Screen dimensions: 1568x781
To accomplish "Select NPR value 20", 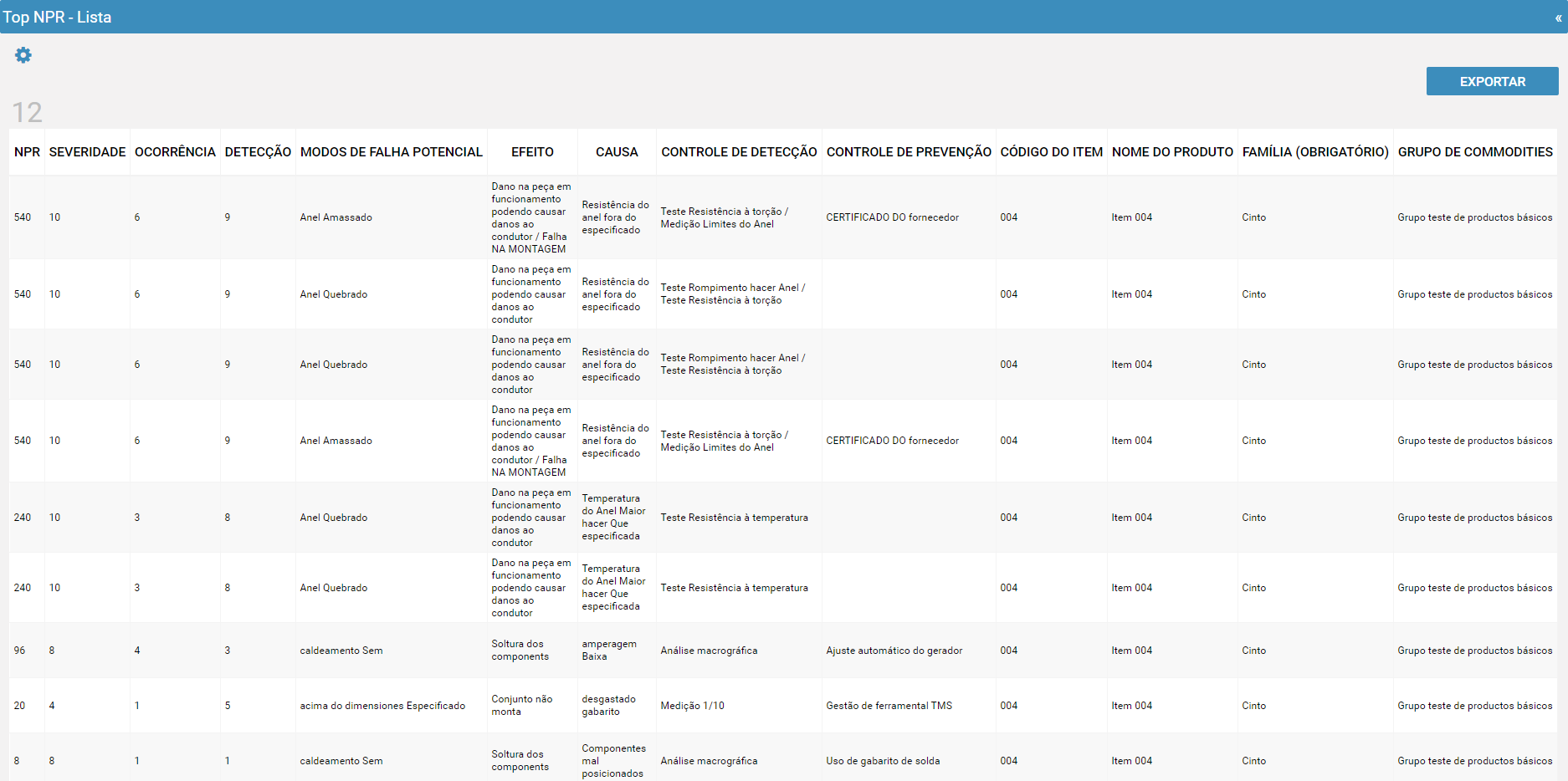I will click(19, 706).
